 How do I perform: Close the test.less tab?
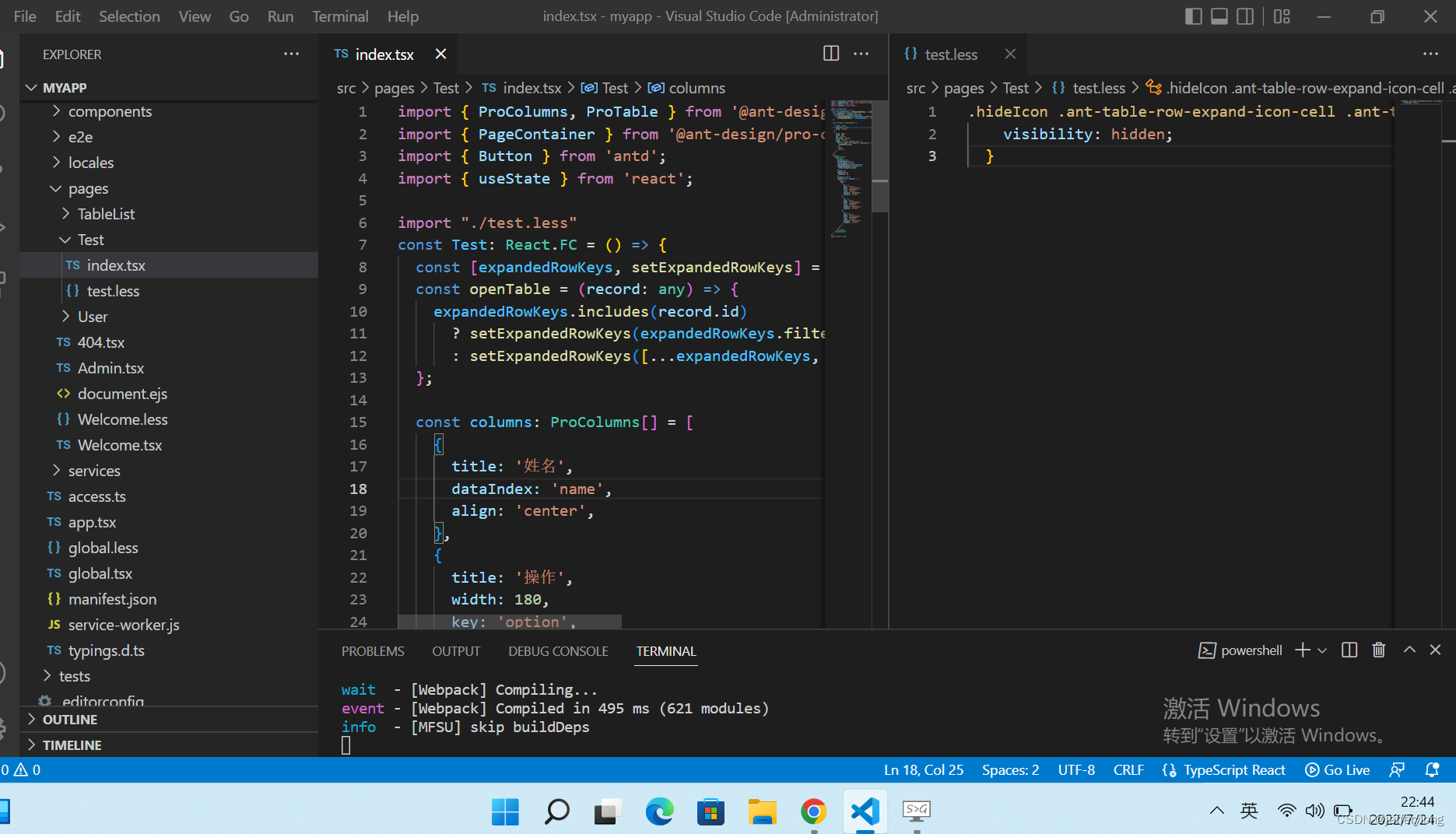click(1010, 54)
